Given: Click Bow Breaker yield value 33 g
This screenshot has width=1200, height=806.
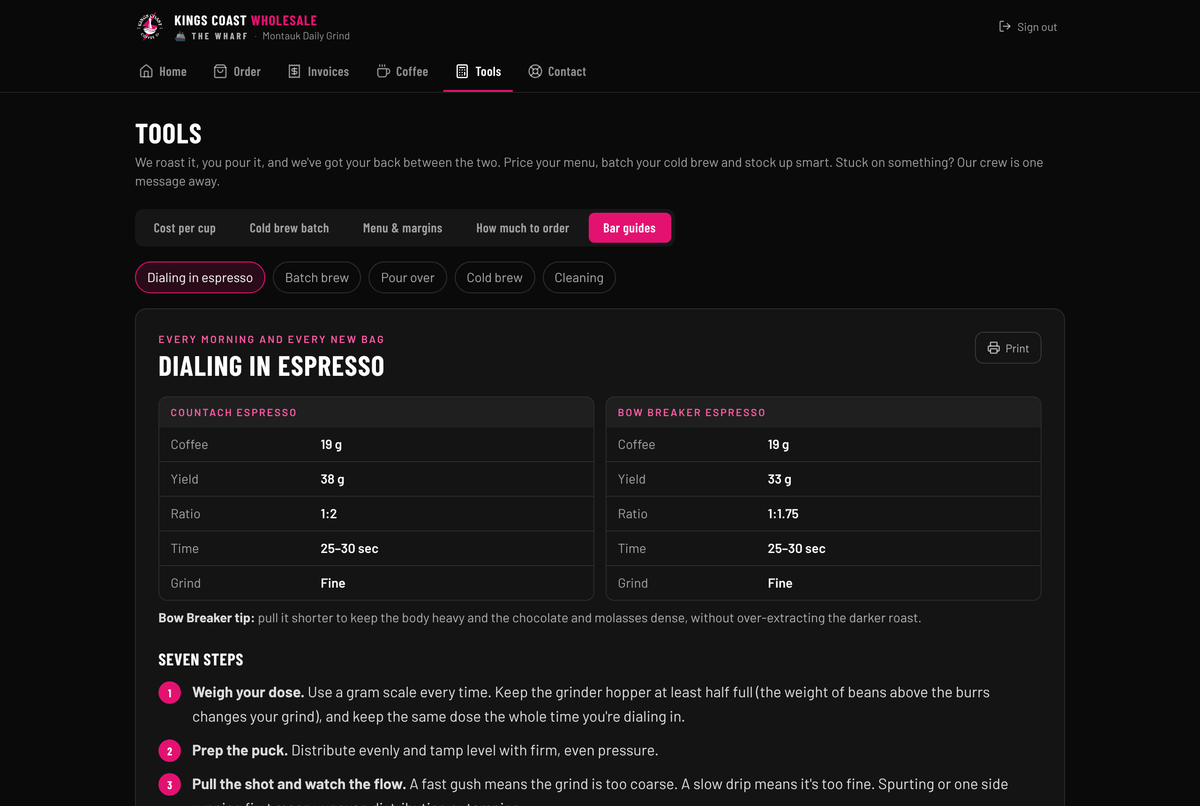Looking at the screenshot, I should 780,479.
